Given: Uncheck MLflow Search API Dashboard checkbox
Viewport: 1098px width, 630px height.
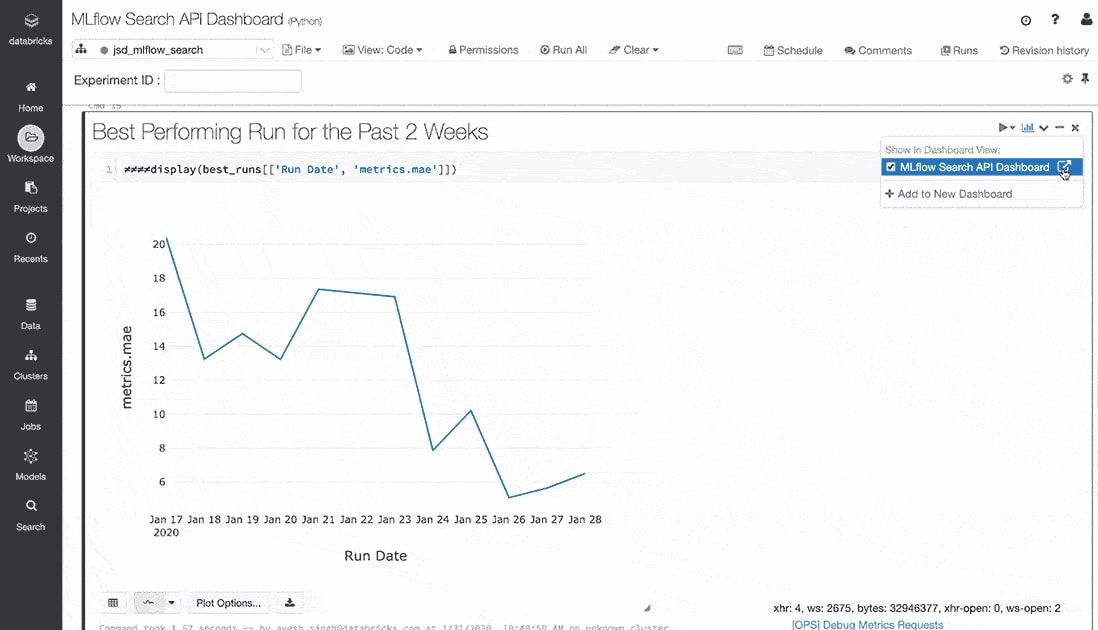Looking at the screenshot, I should (891, 167).
